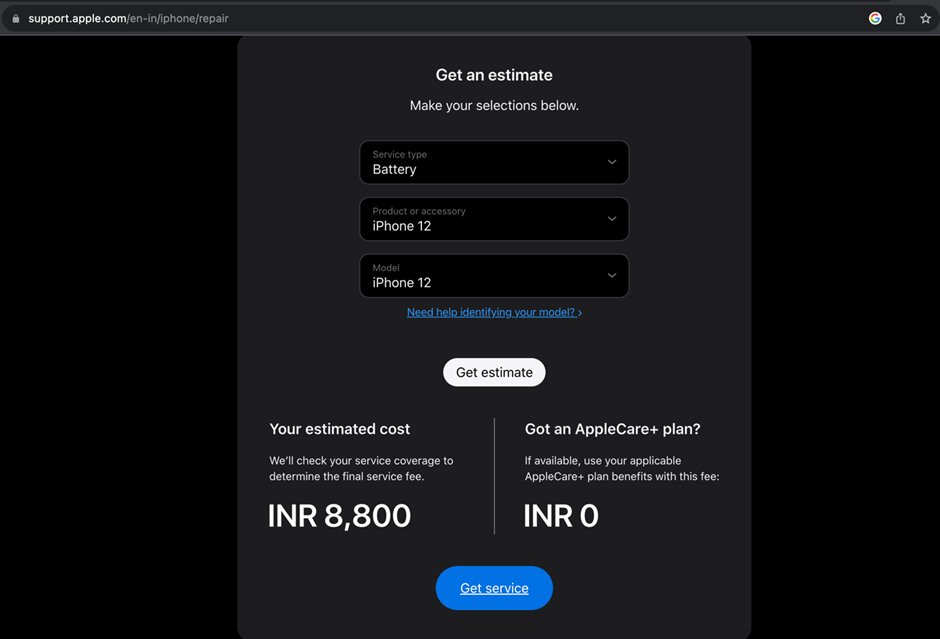Click the padlock site security icon
The height and width of the screenshot is (639, 940).
[x=16, y=19]
